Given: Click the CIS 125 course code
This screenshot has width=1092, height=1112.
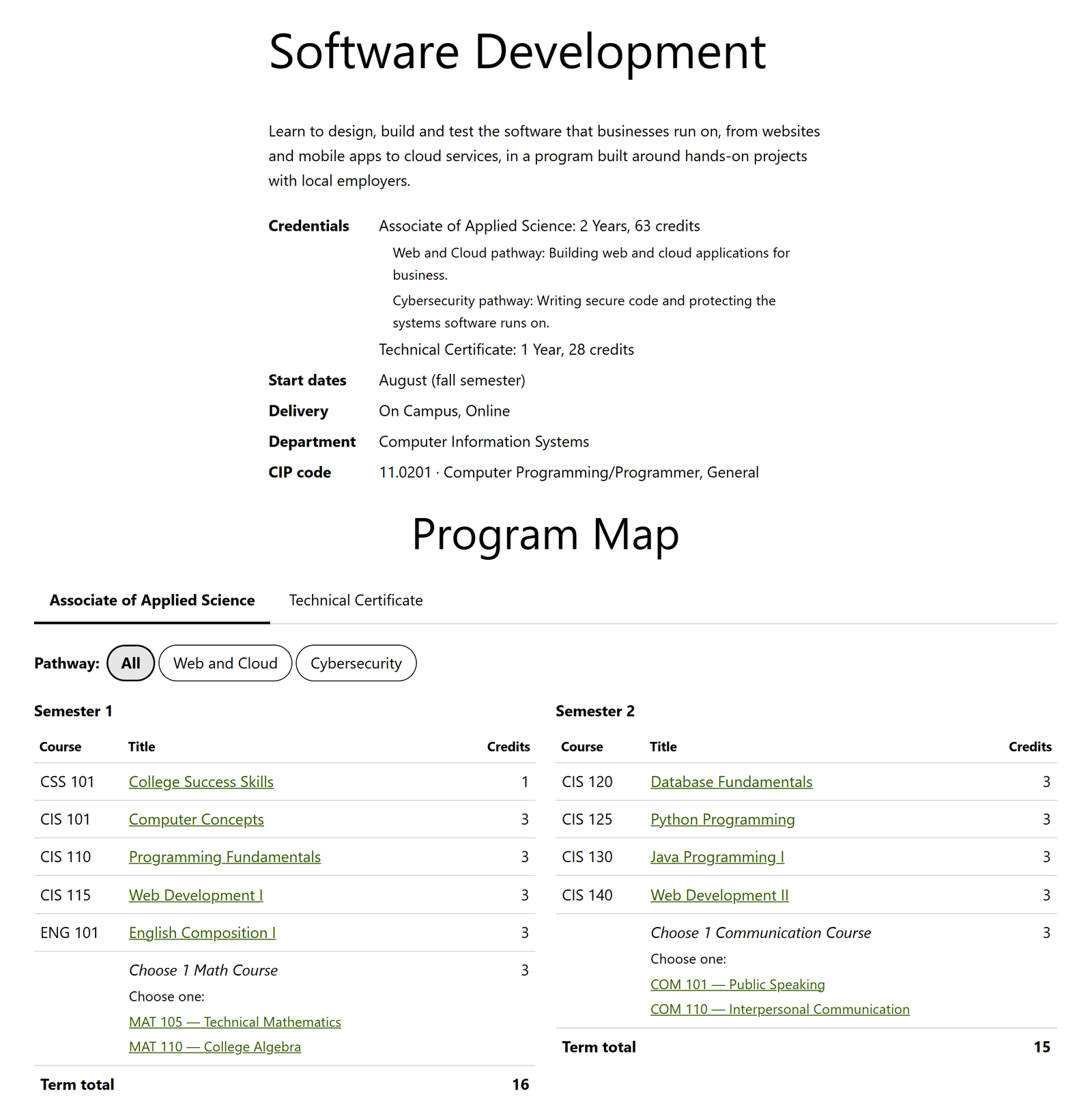Looking at the screenshot, I should coord(587,819).
